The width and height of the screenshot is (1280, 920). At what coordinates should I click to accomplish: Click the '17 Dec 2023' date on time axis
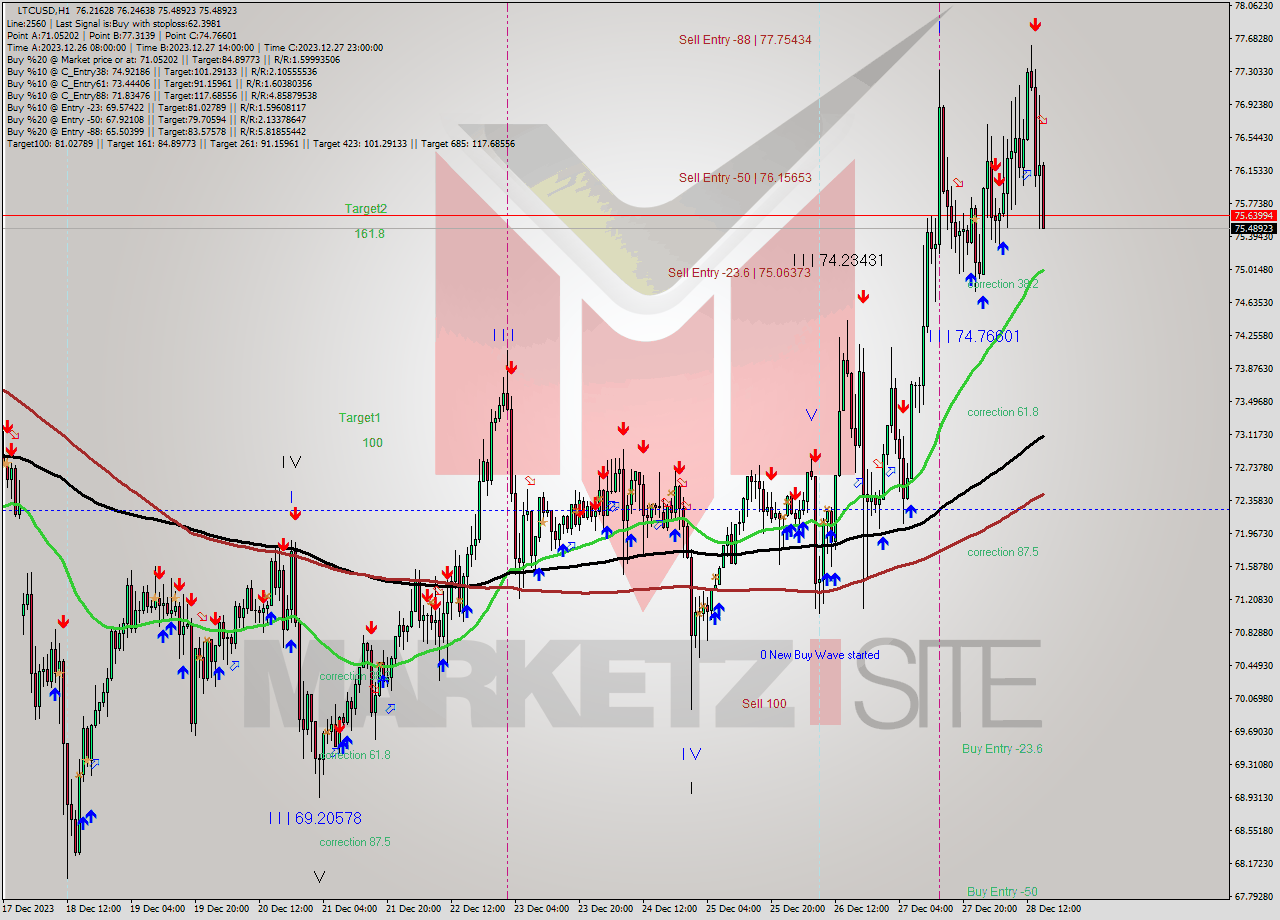(30, 909)
